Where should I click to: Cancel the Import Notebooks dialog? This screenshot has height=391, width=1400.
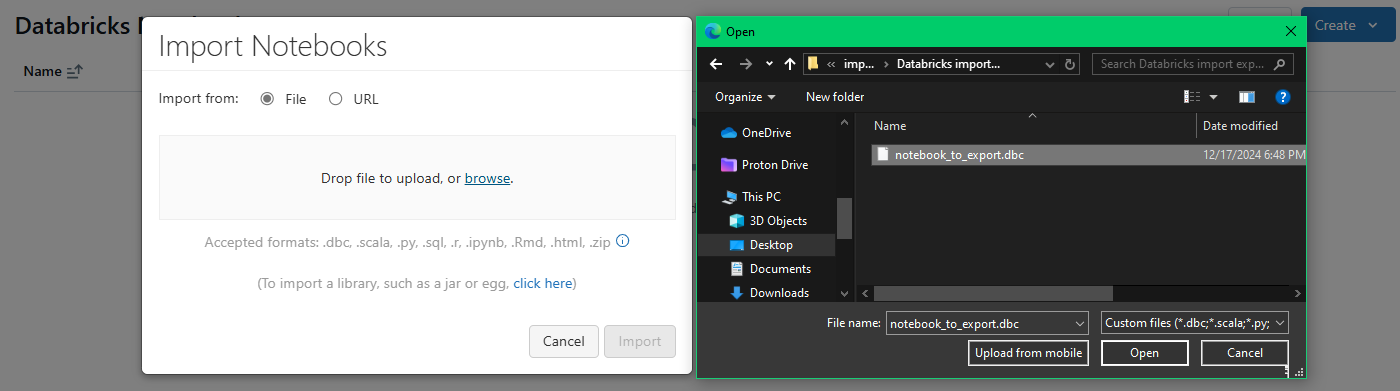563,341
